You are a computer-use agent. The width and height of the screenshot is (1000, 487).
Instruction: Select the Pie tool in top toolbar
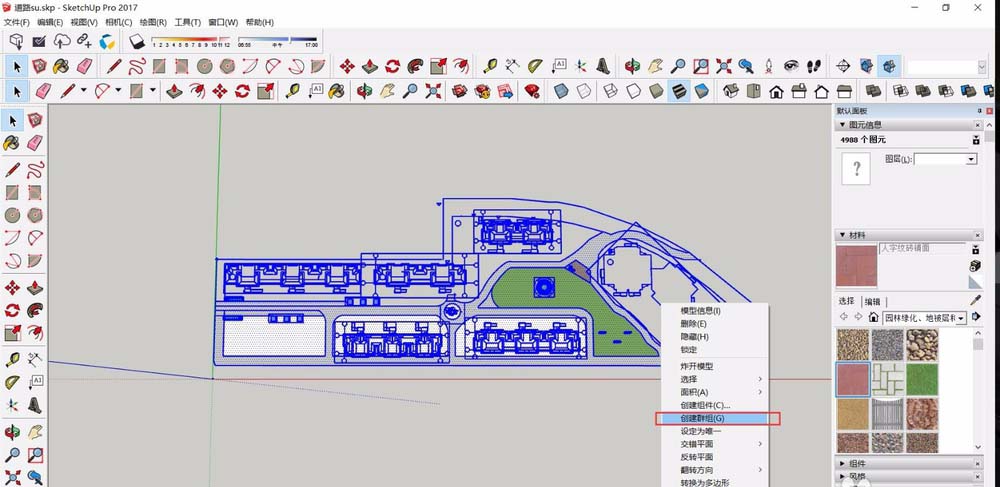(318, 66)
